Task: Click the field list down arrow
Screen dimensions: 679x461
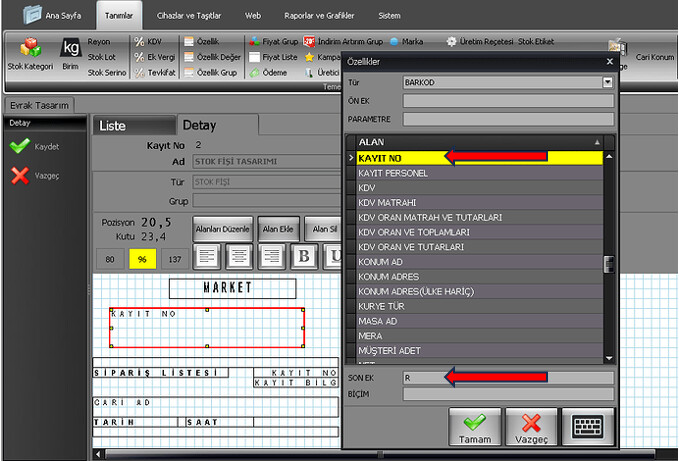Action: pyautogui.click(x=609, y=358)
